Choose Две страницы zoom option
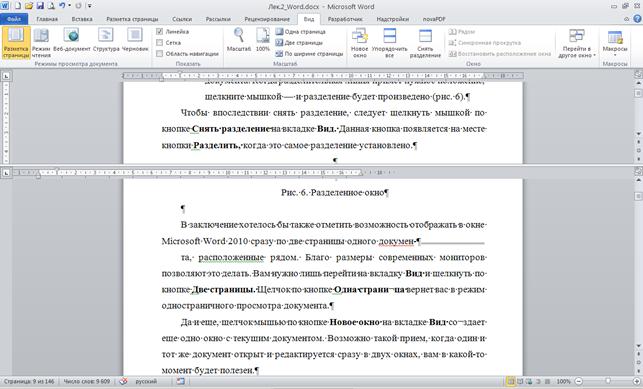 [x=299, y=43]
